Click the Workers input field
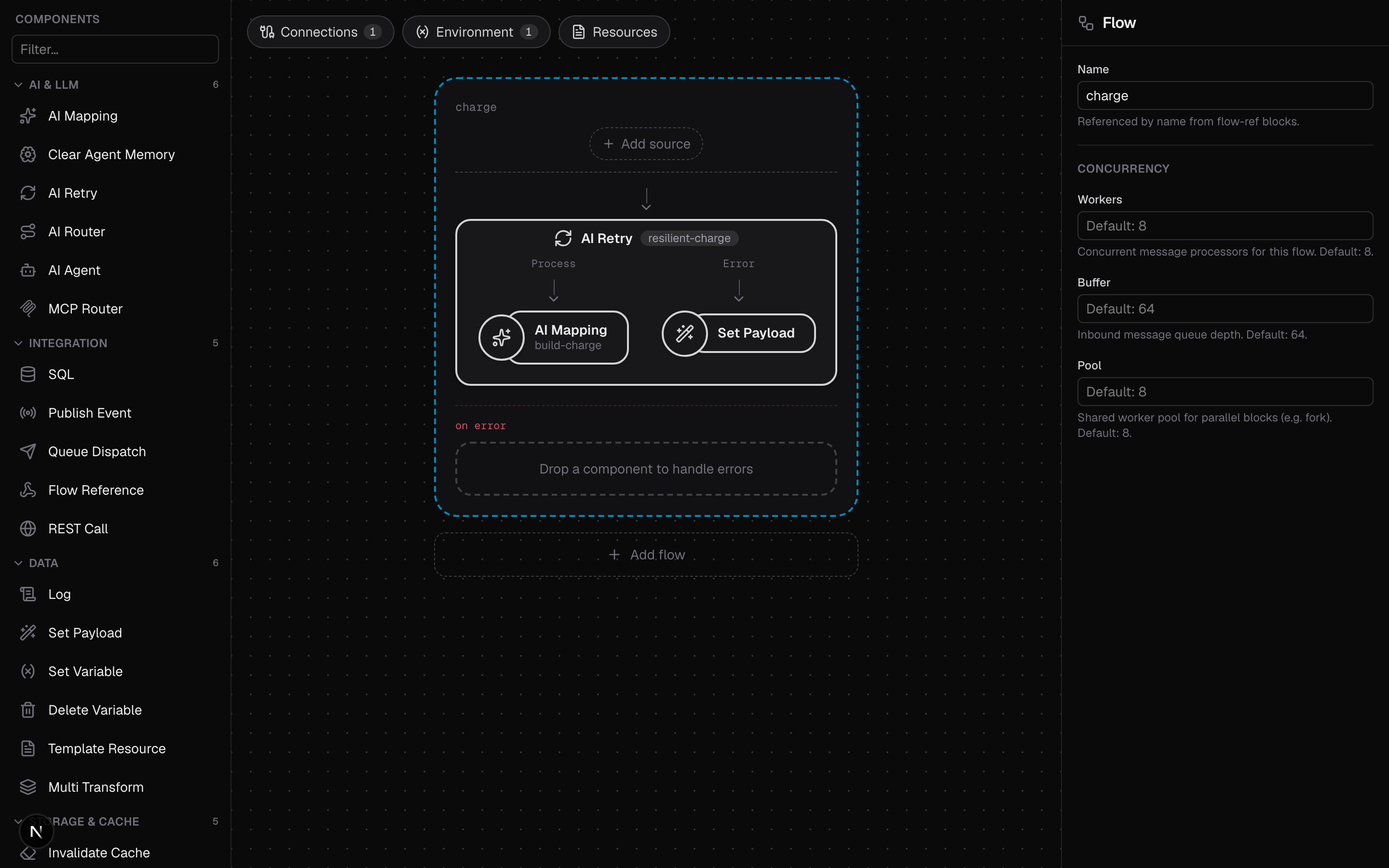This screenshot has height=868, width=1389. point(1225,226)
